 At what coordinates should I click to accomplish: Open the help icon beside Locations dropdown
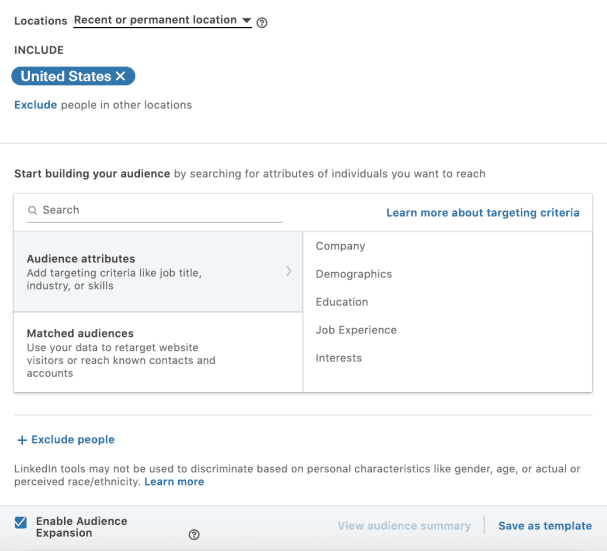point(262,22)
